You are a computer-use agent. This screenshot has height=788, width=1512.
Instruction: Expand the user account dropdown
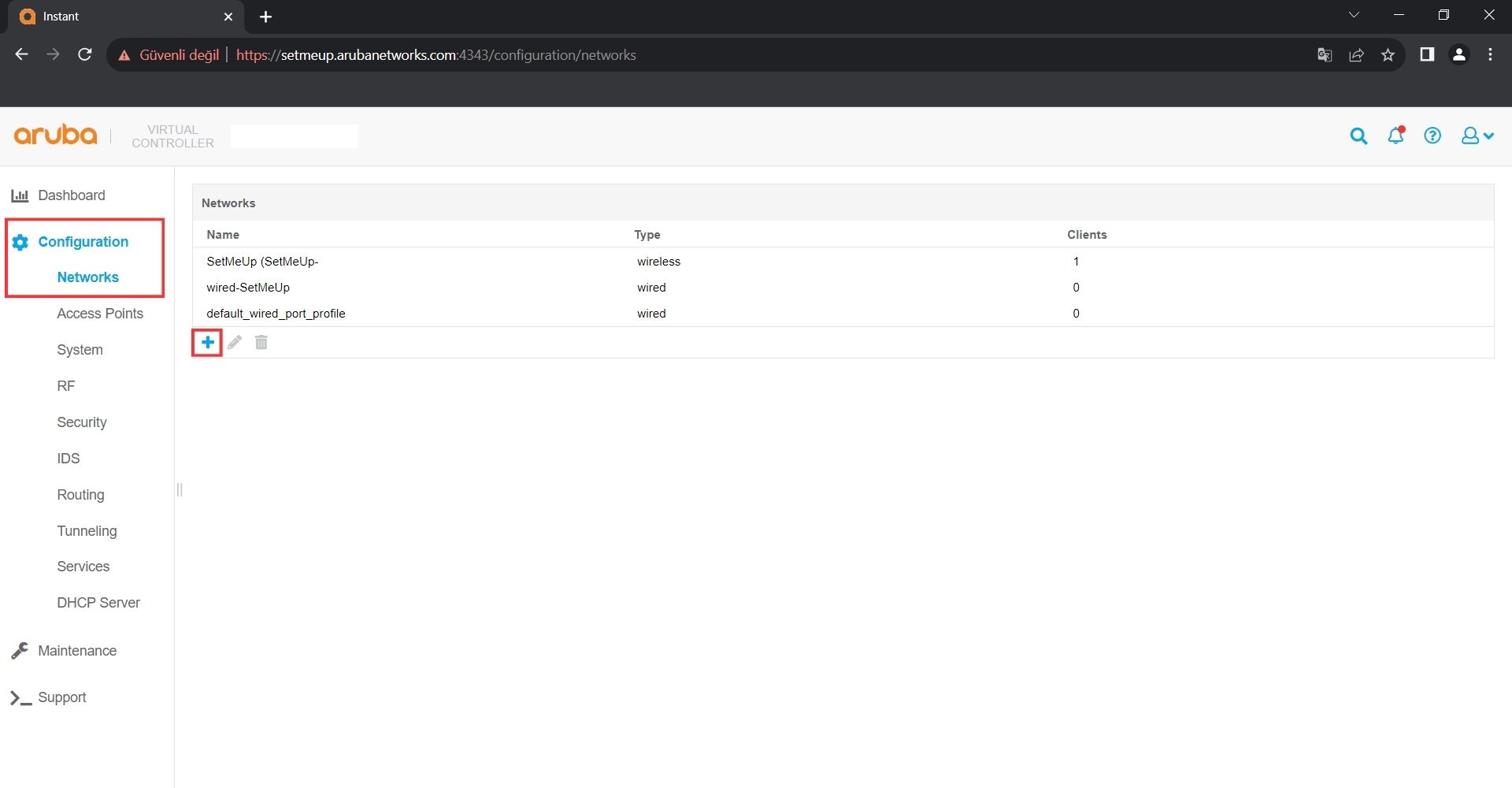tap(1477, 136)
